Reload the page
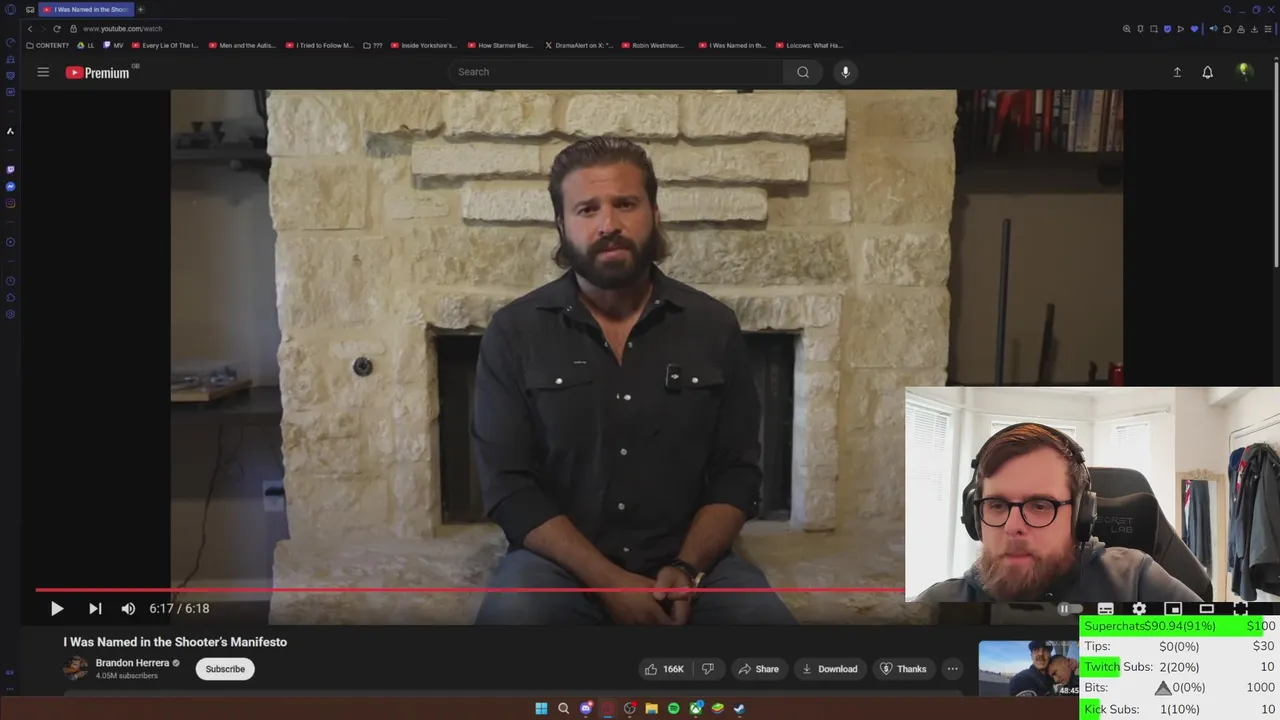This screenshot has height=720, width=1280. [x=56, y=29]
